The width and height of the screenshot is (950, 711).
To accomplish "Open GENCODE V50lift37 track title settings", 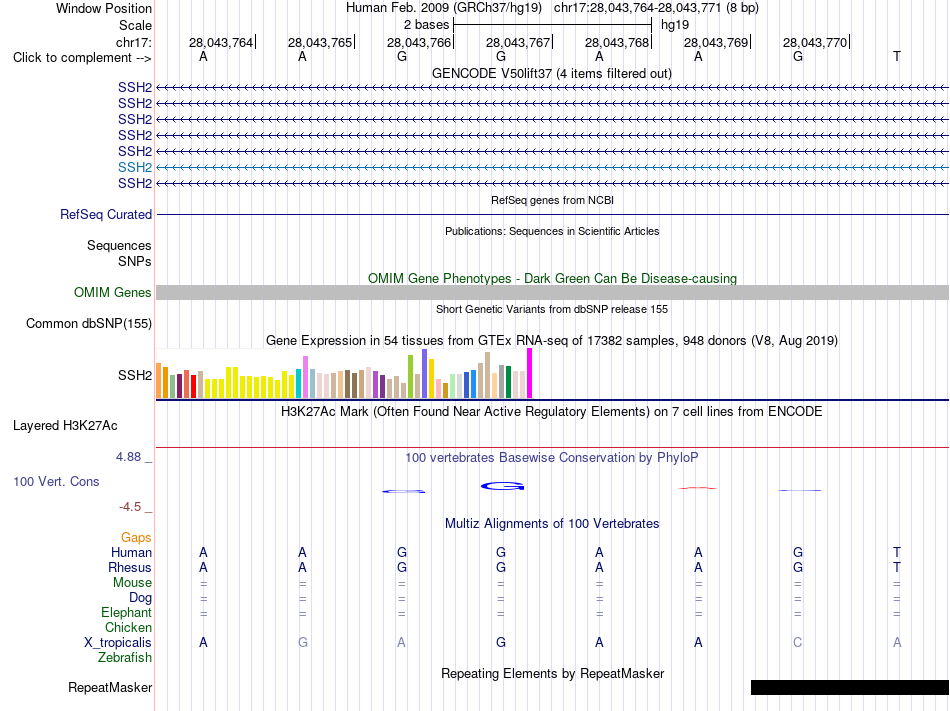I will [x=551, y=73].
